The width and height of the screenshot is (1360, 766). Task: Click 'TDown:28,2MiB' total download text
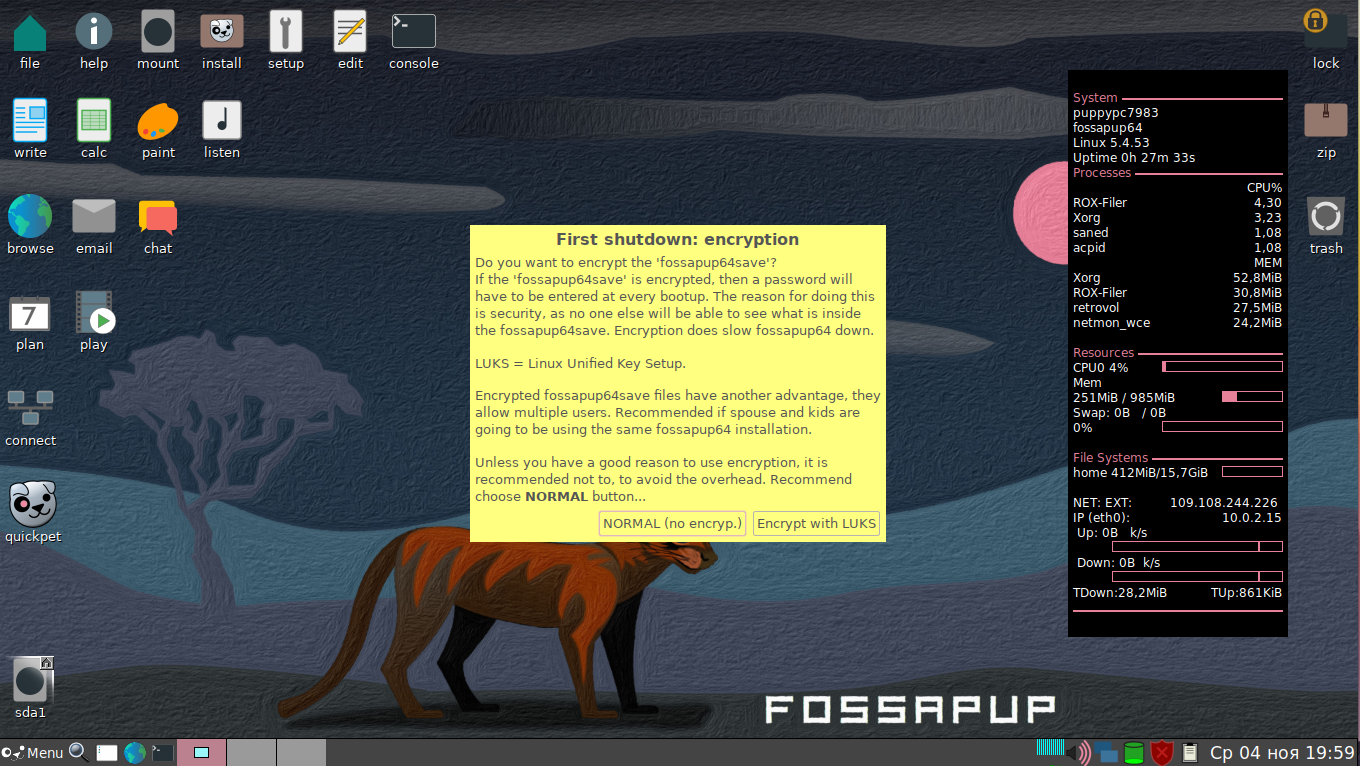point(1120,593)
